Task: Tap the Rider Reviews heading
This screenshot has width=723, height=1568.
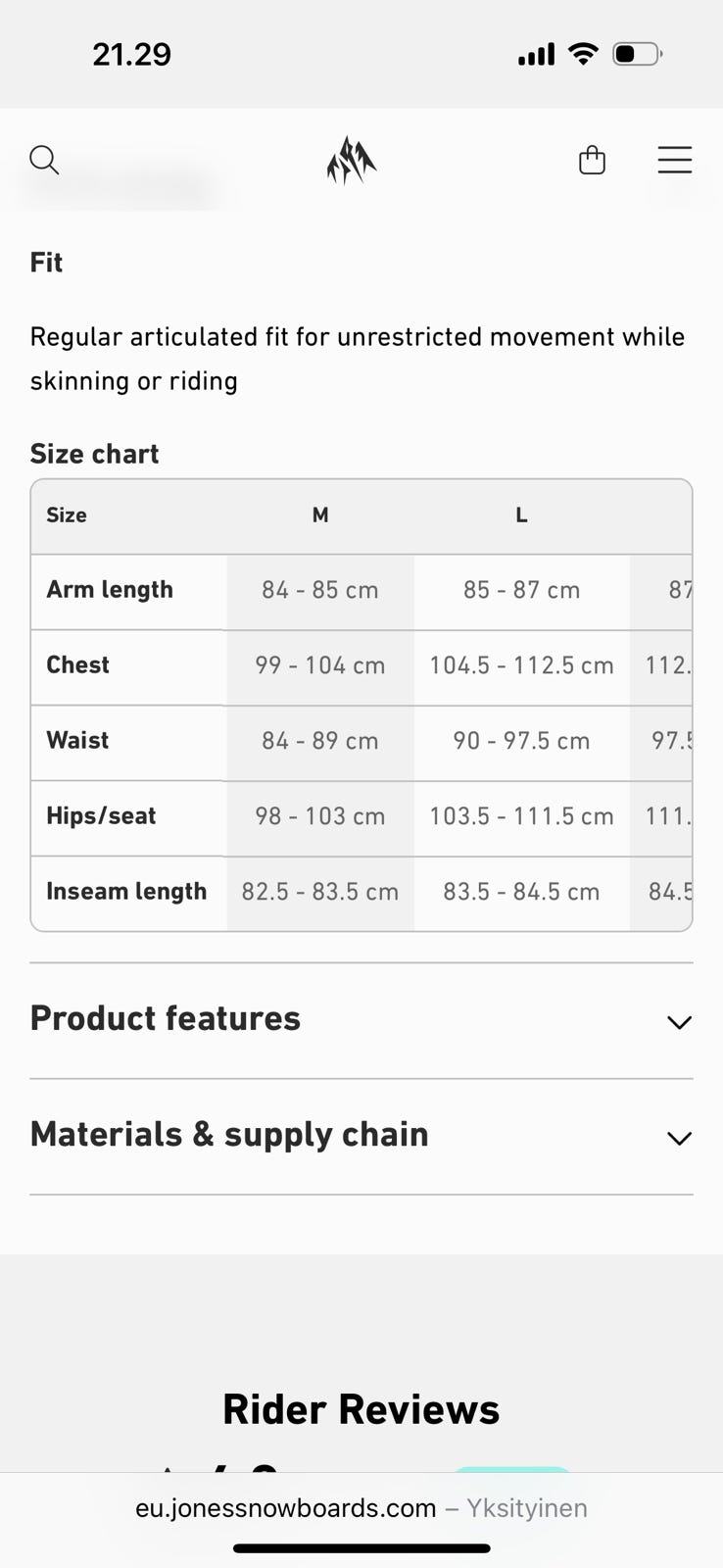Action: (361, 1409)
